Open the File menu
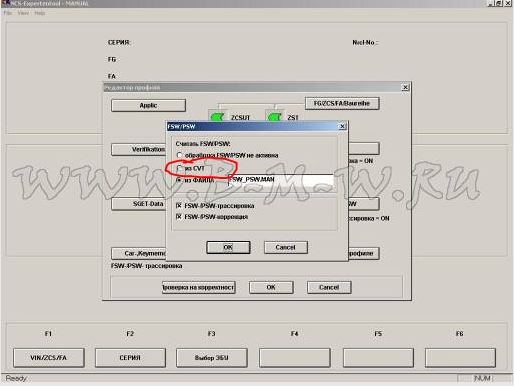The height and width of the screenshot is (386, 514). [8, 13]
